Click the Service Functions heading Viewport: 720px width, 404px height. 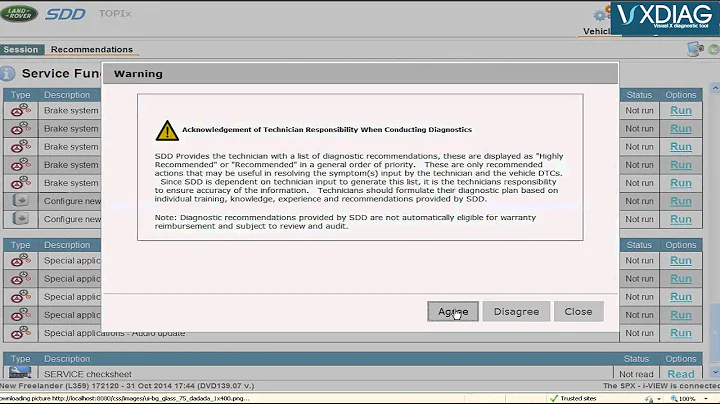click(x=61, y=73)
